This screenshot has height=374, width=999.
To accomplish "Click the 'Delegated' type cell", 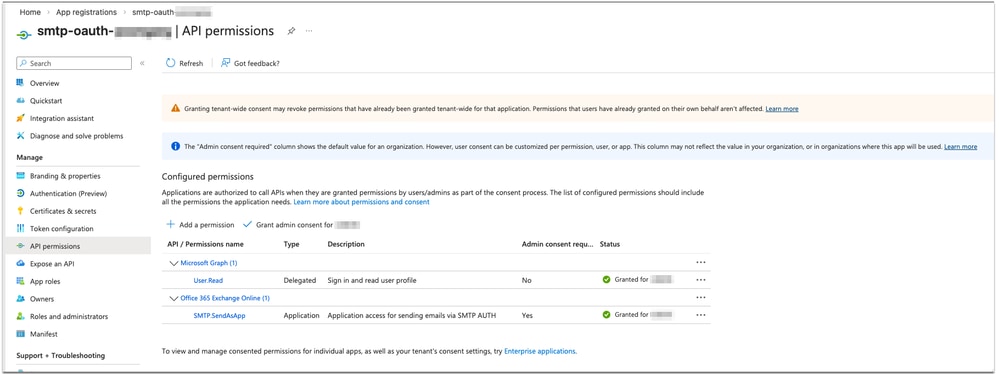I will click(x=299, y=280).
